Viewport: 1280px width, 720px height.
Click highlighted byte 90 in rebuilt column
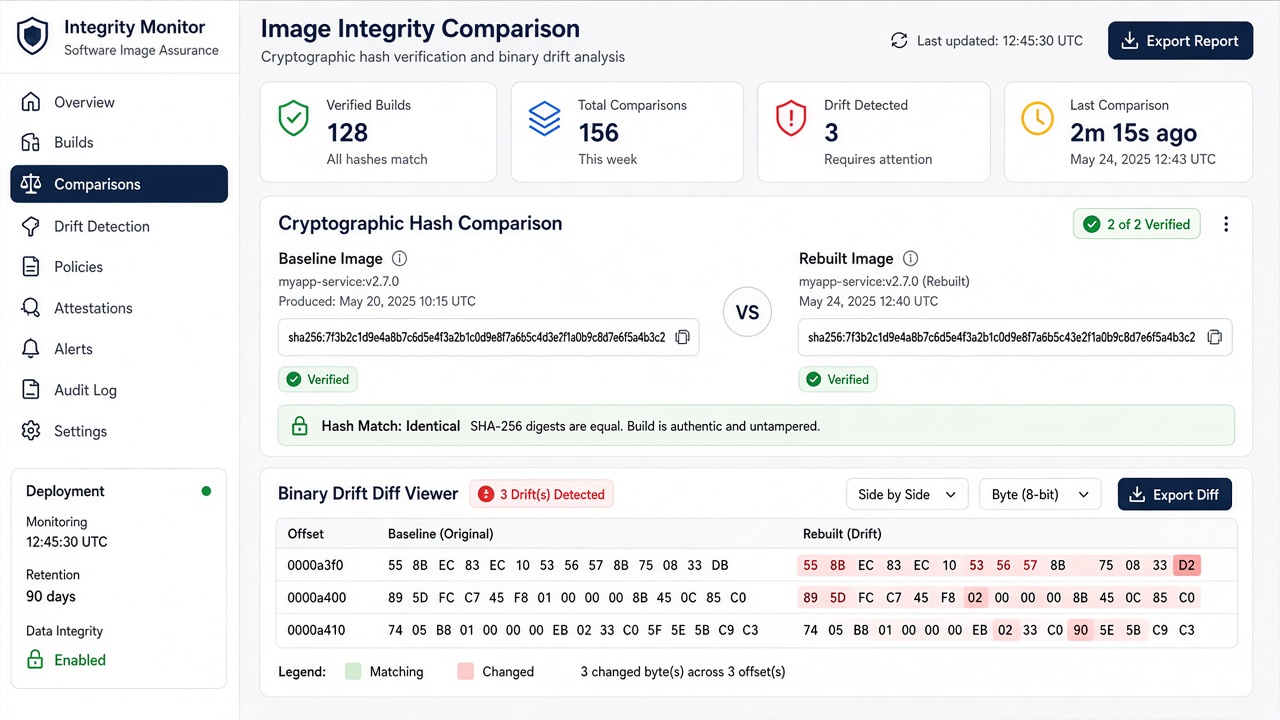click(x=1080, y=630)
